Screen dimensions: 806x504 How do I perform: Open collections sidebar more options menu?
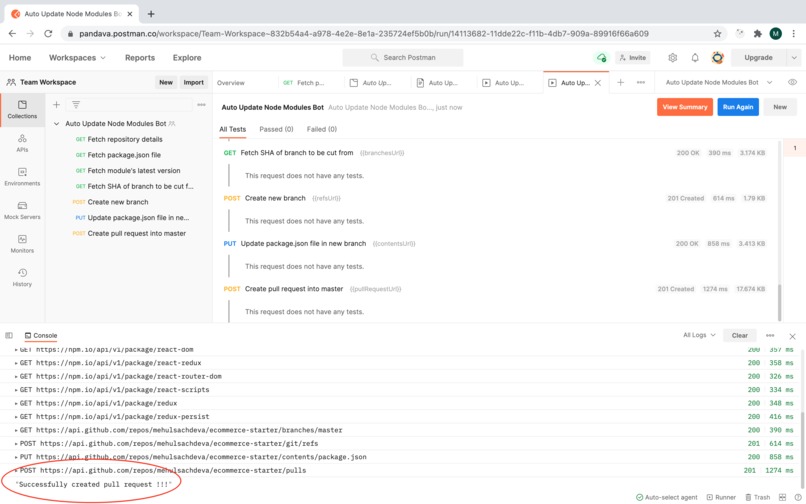(x=202, y=105)
